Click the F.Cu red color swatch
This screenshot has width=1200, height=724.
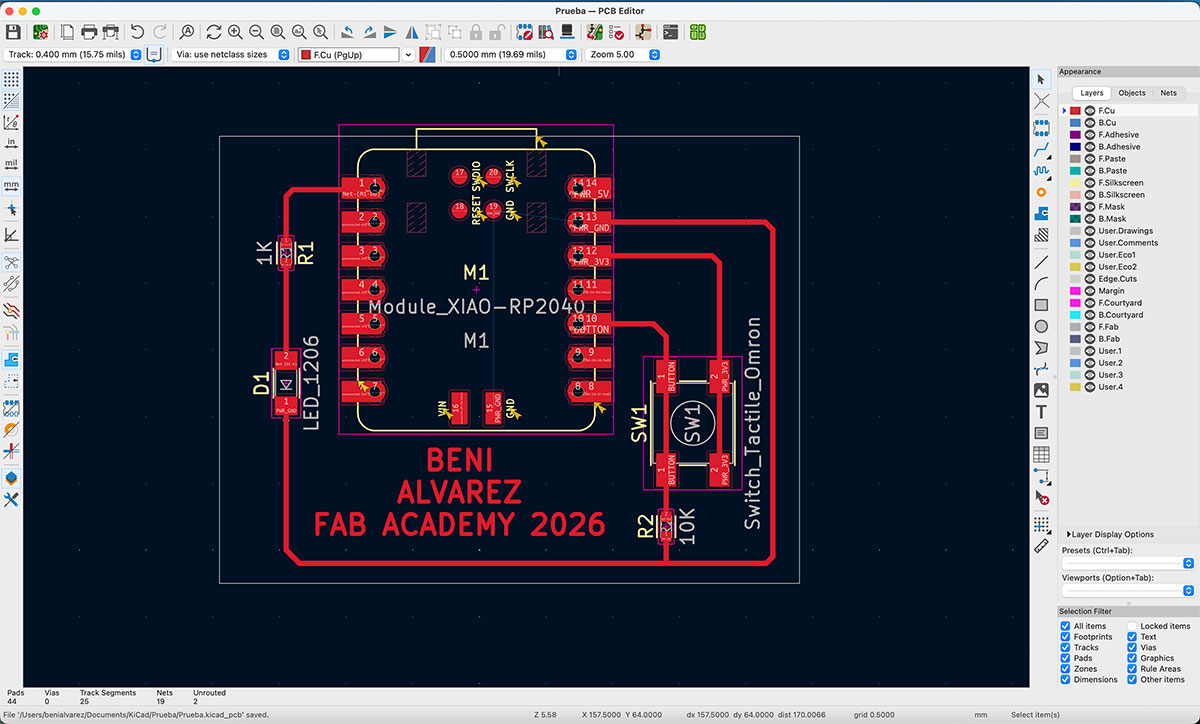(x=1075, y=110)
